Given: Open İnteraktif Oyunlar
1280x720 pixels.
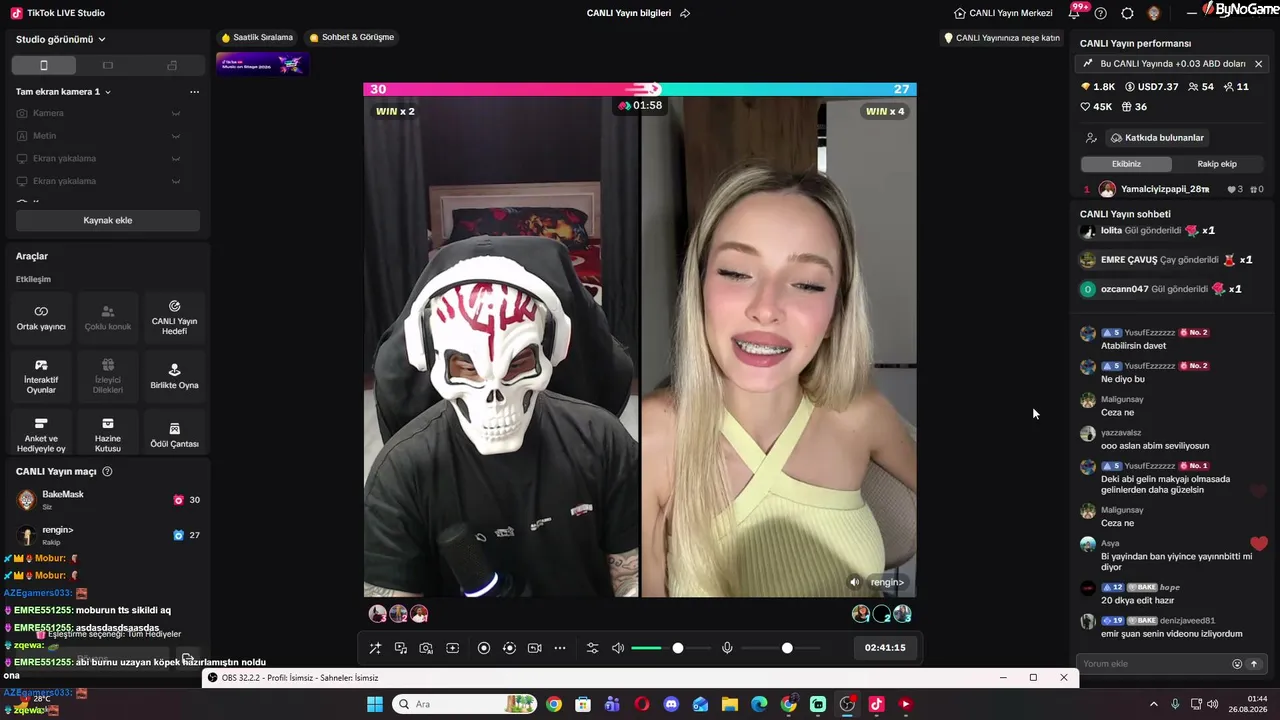Looking at the screenshot, I should tap(41, 377).
